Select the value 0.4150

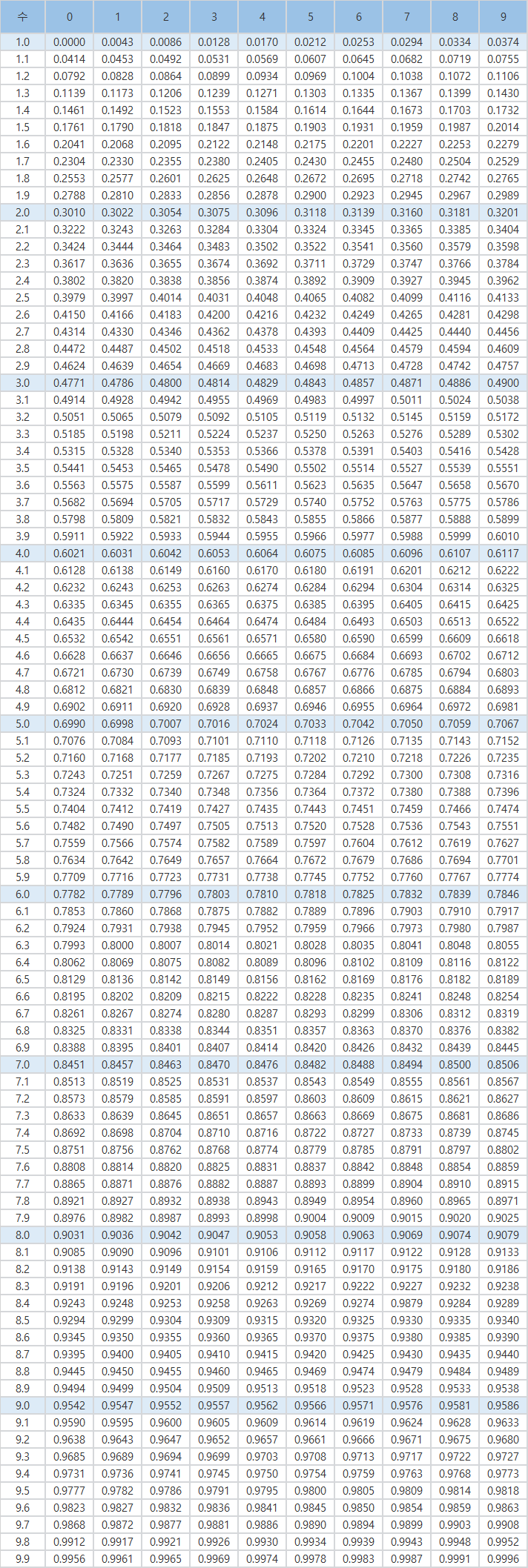click(x=70, y=315)
